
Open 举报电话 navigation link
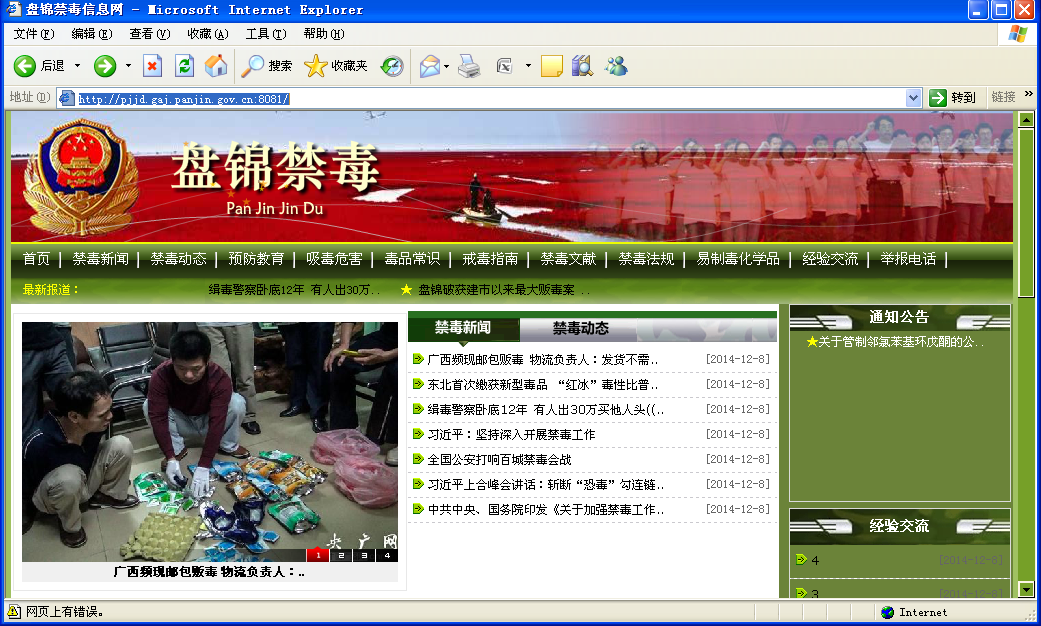908,259
